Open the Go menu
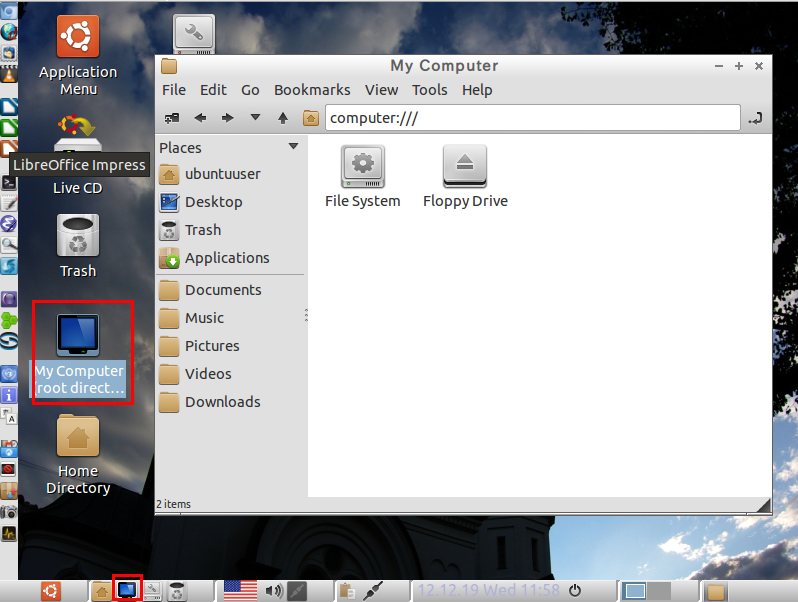Viewport: 798px width, 602px height. click(x=250, y=90)
